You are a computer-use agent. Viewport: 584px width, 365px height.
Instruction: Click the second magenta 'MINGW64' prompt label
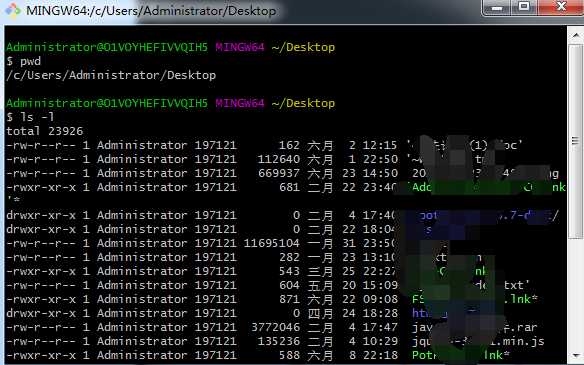pos(240,103)
